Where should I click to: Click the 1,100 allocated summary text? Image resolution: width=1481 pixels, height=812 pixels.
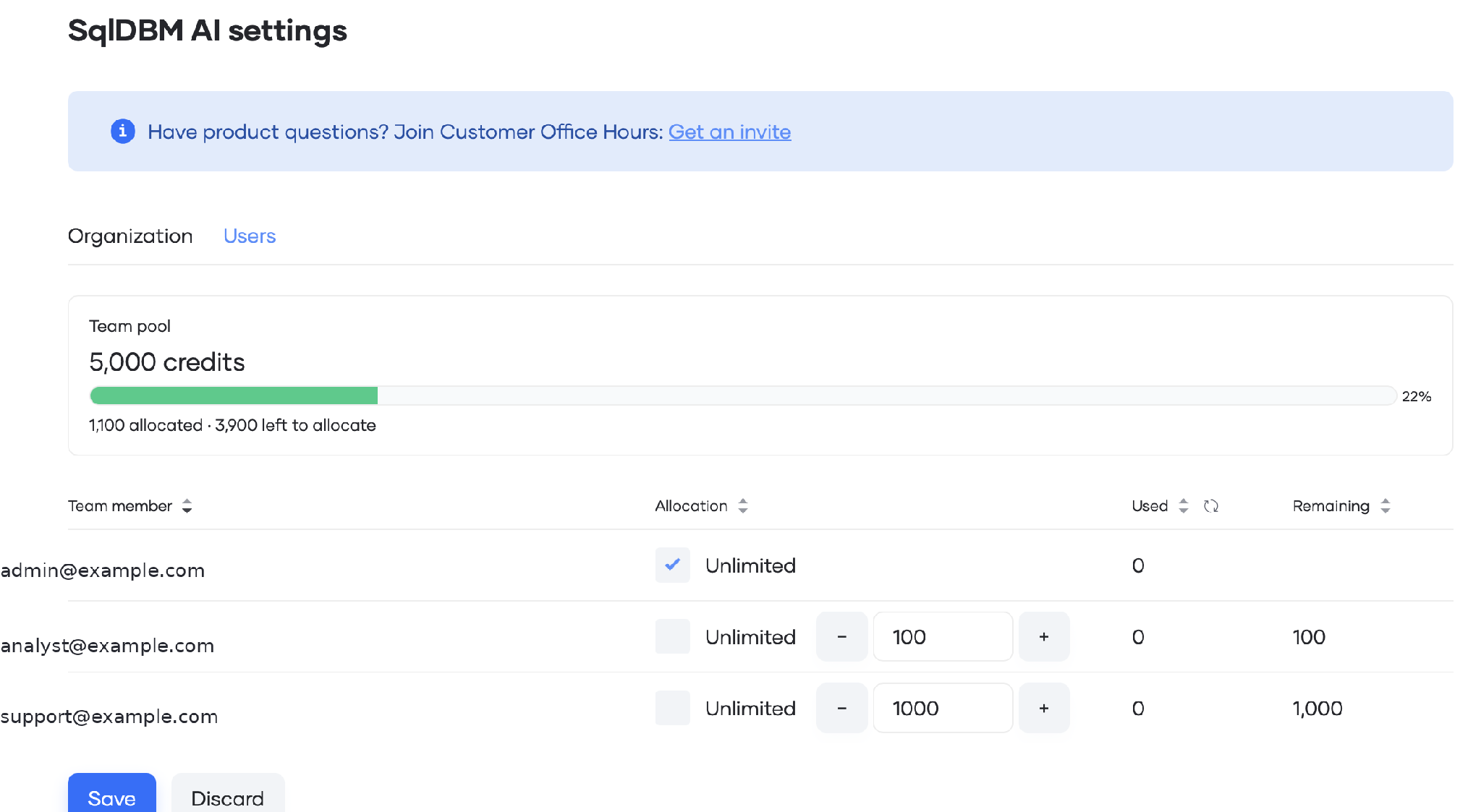[146, 425]
